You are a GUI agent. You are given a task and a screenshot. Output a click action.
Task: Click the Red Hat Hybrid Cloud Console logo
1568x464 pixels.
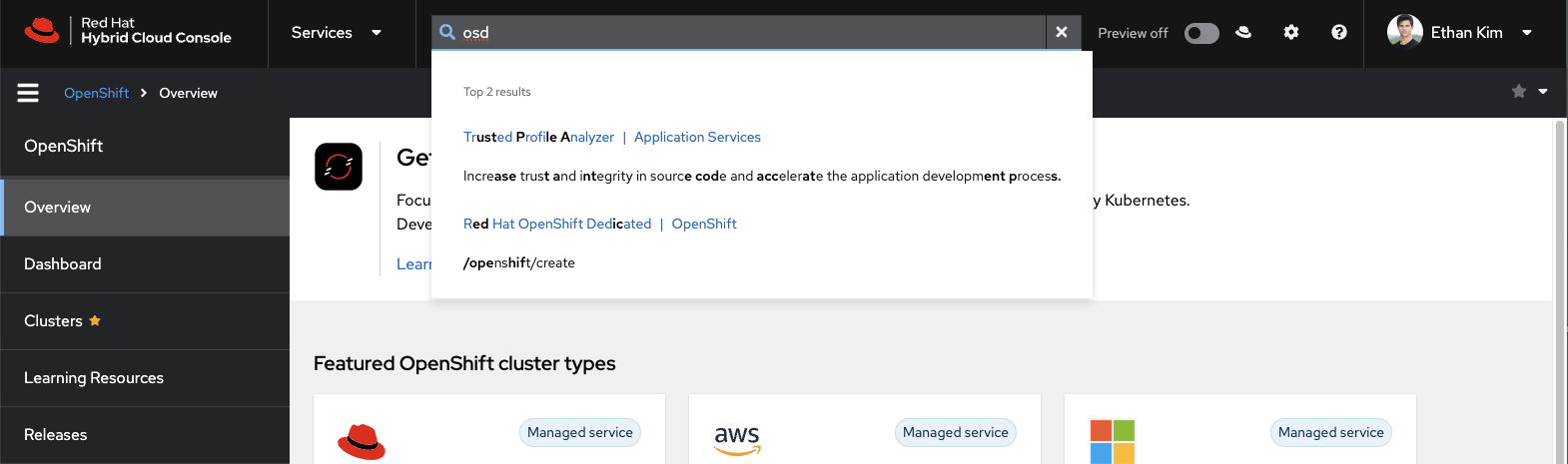tap(127, 31)
